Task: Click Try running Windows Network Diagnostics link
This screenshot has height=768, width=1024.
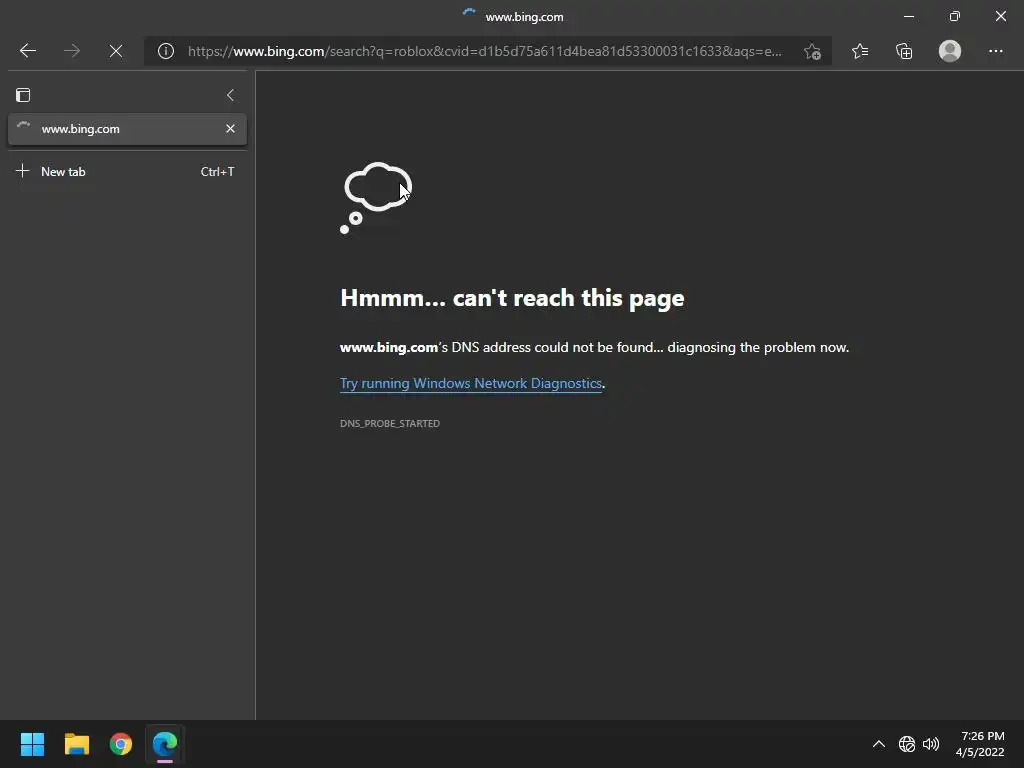Action: (x=471, y=383)
